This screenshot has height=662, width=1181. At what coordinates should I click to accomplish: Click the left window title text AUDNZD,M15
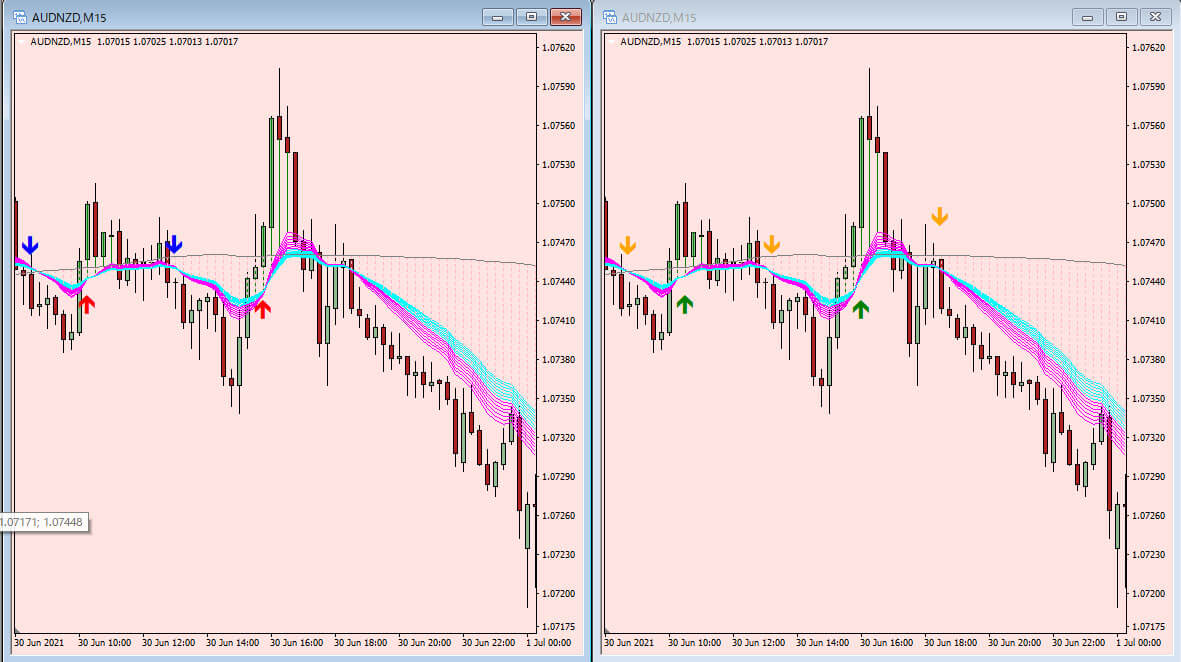click(69, 17)
